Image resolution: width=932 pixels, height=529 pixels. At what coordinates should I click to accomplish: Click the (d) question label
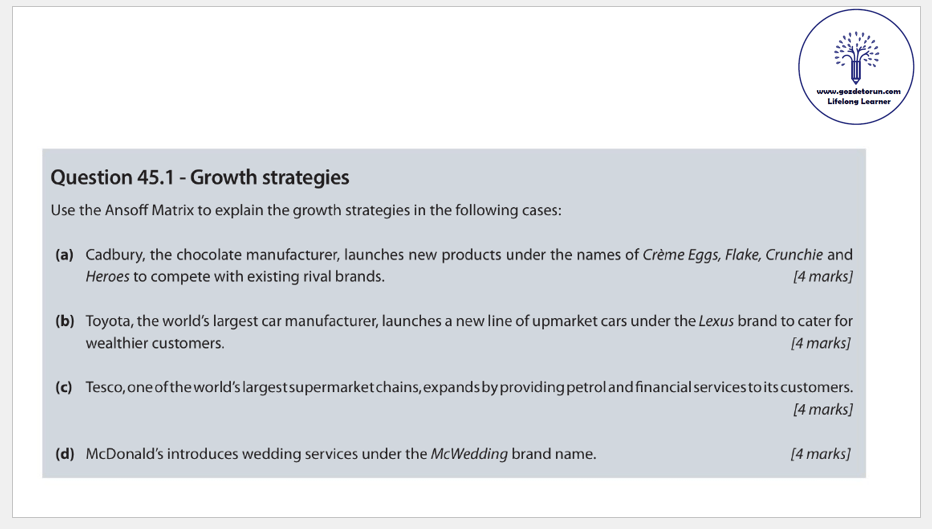[64, 454]
